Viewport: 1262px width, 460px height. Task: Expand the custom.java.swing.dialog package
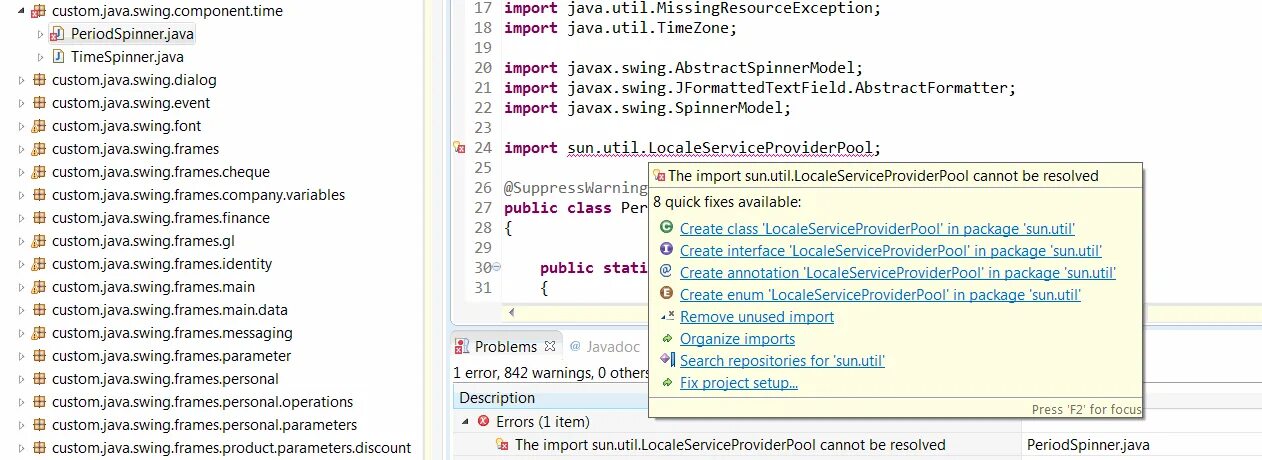(22, 80)
